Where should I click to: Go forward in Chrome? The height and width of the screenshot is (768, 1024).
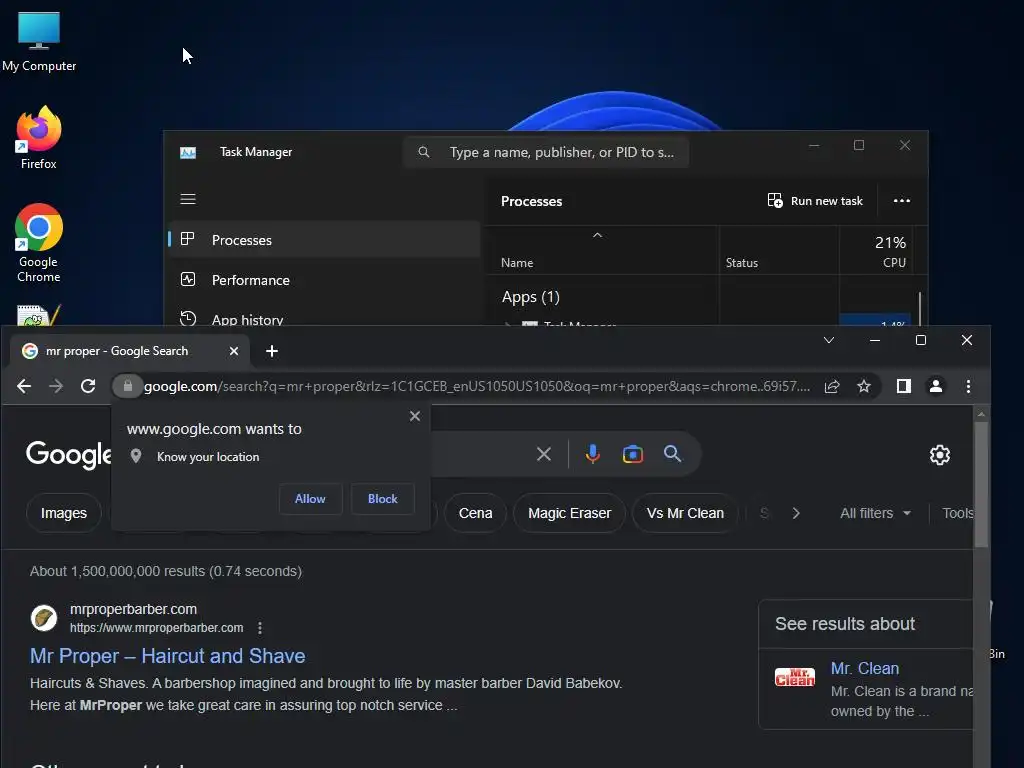[x=56, y=387]
